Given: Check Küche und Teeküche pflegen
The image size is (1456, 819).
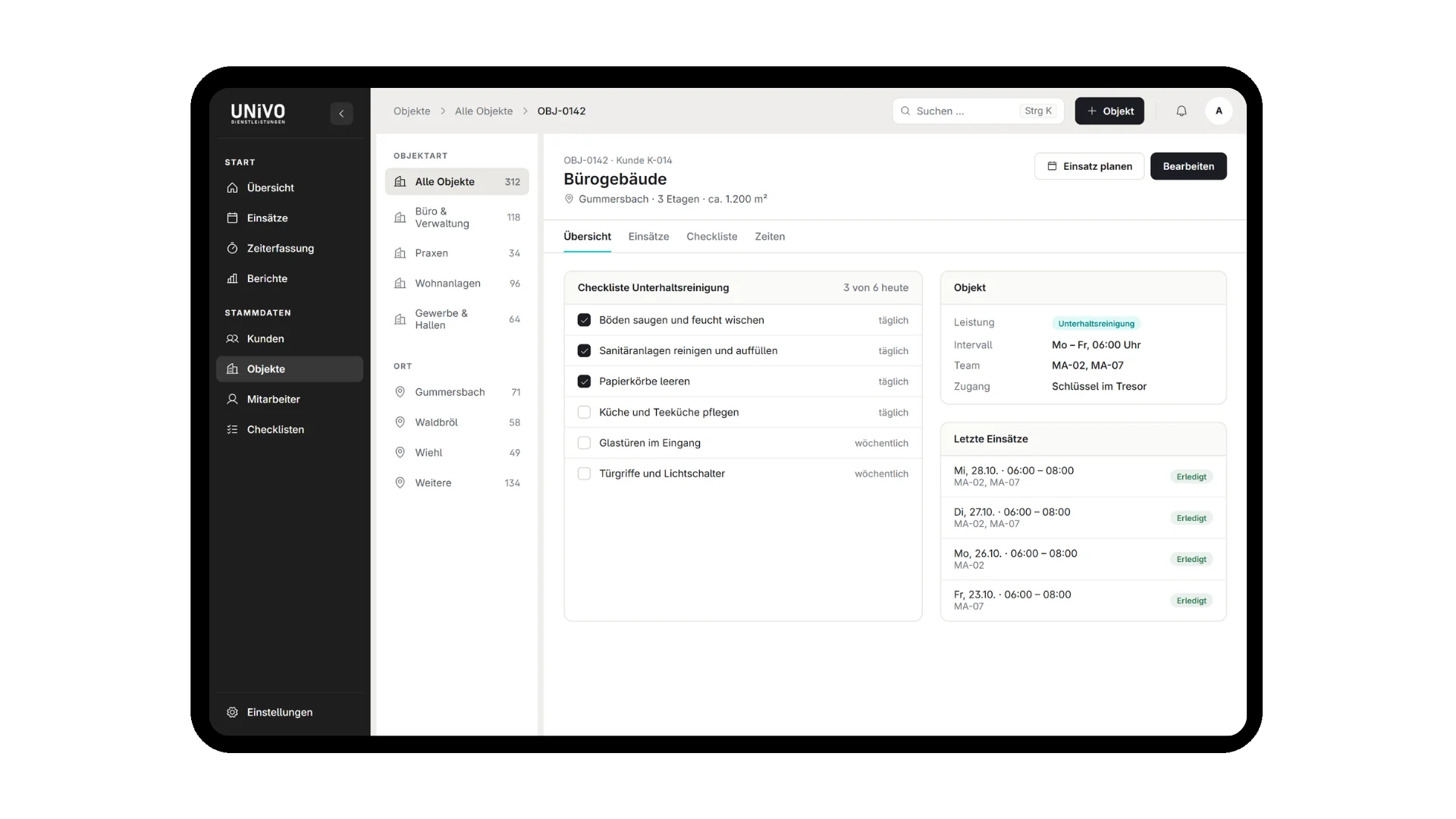Looking at the screenshot, I should tap(584, 413).
